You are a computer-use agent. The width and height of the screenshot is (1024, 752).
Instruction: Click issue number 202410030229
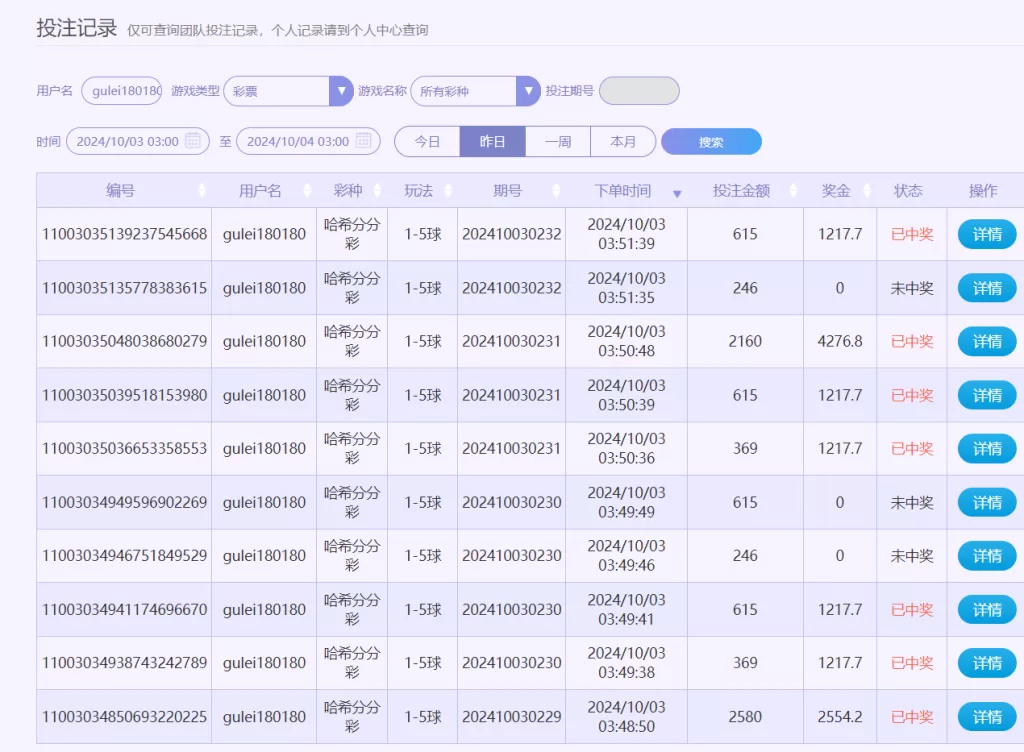pos(511,717)
